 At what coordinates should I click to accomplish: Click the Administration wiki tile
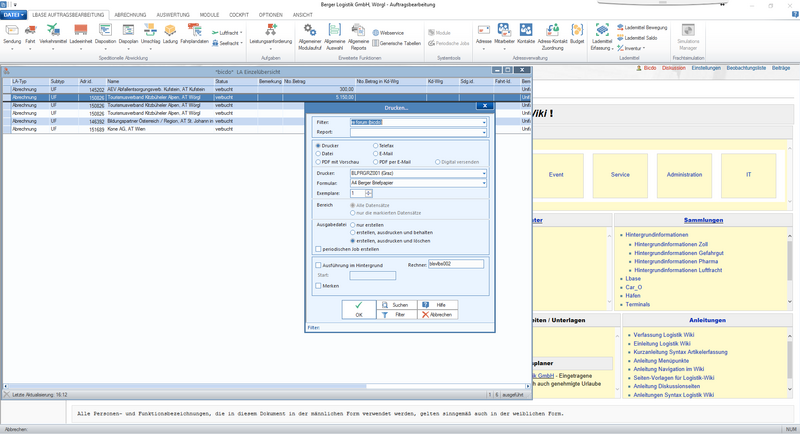tap(684, 175)
